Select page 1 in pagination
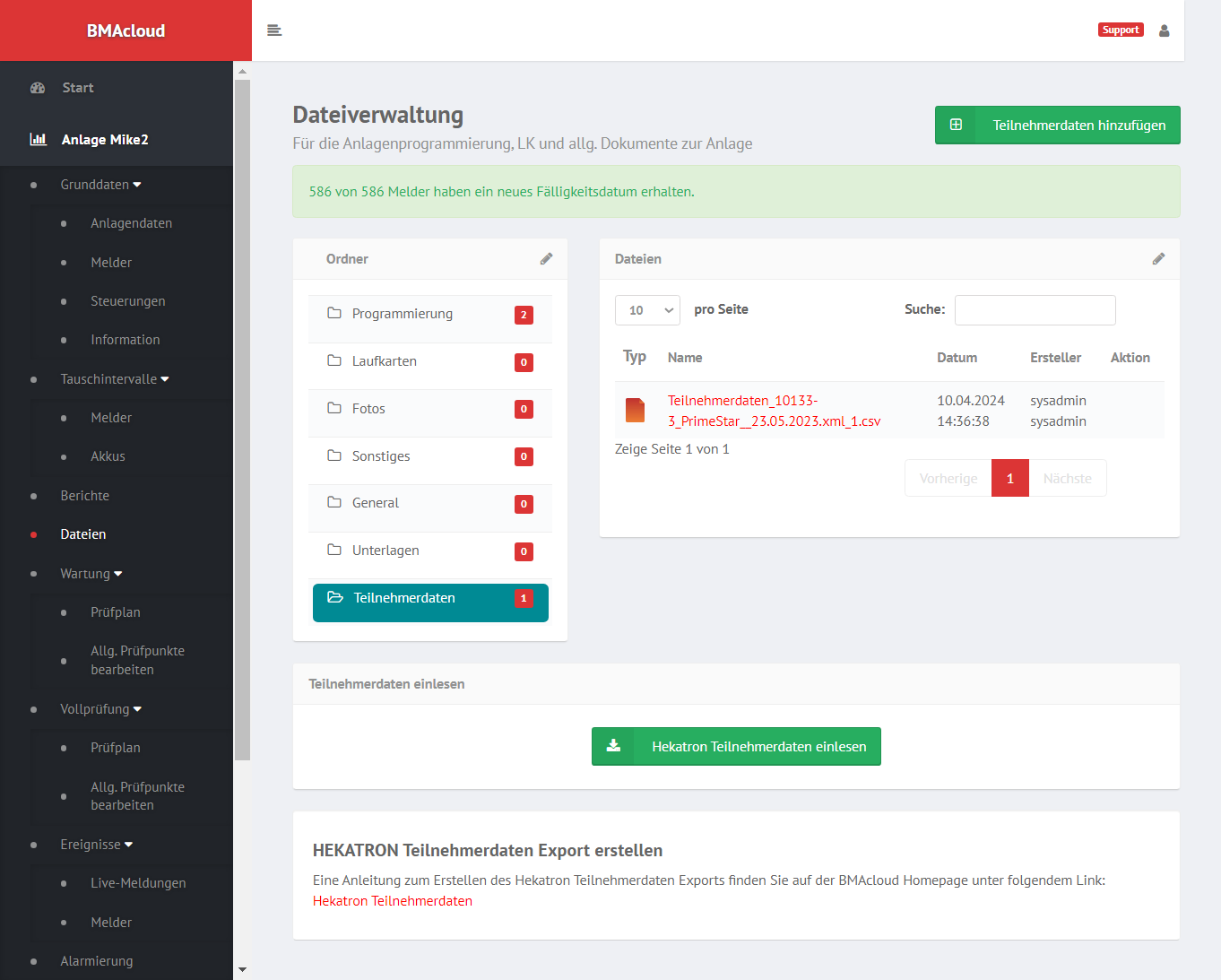The height and width of the screenshot is (980, 1221). [x=1010, y=478]
